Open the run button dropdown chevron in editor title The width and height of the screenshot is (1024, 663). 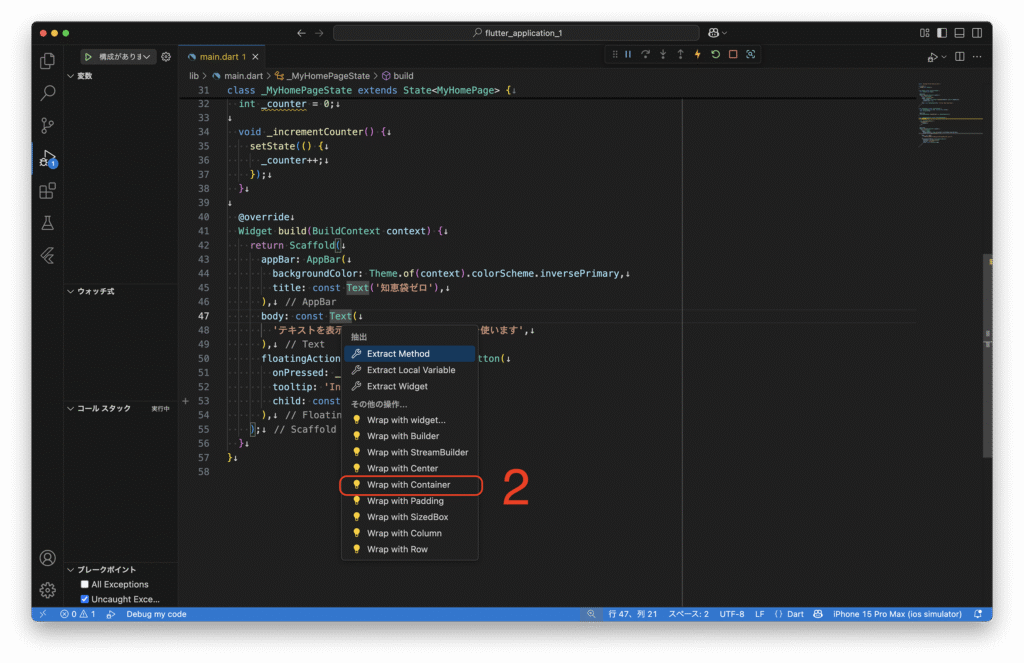coord(944,57)
